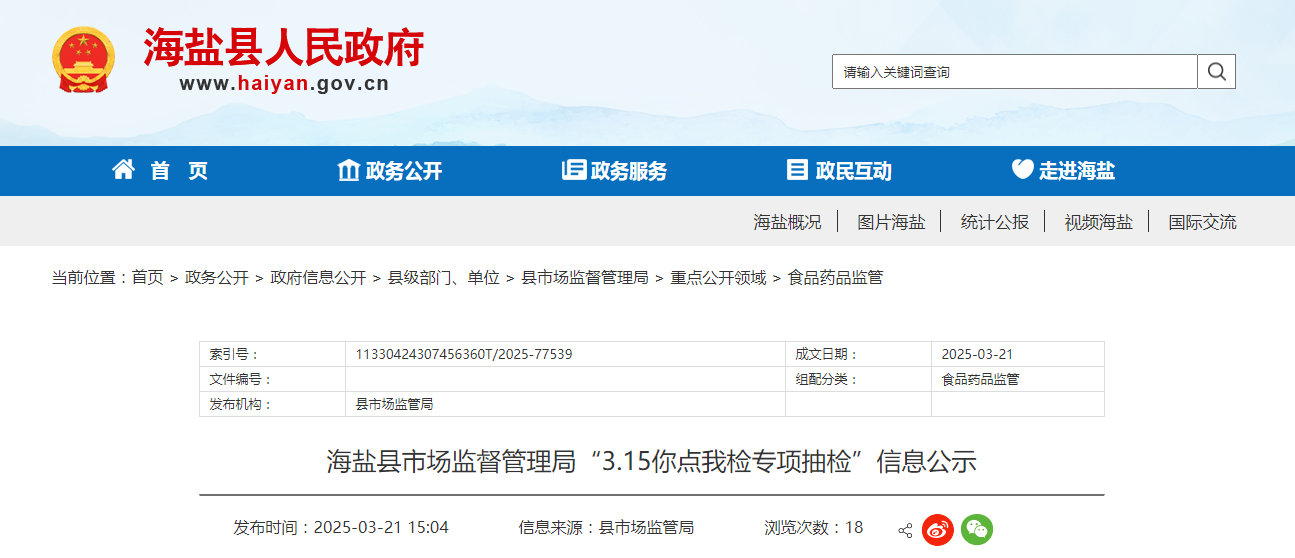Share via the green WeChat icon
The image size is (1295, 558).
(x=977, y=529)
